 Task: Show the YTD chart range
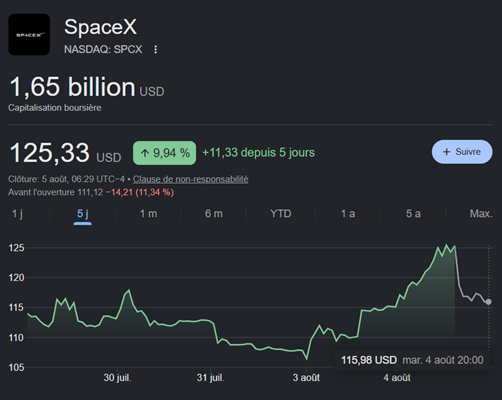tap(281, 214)
